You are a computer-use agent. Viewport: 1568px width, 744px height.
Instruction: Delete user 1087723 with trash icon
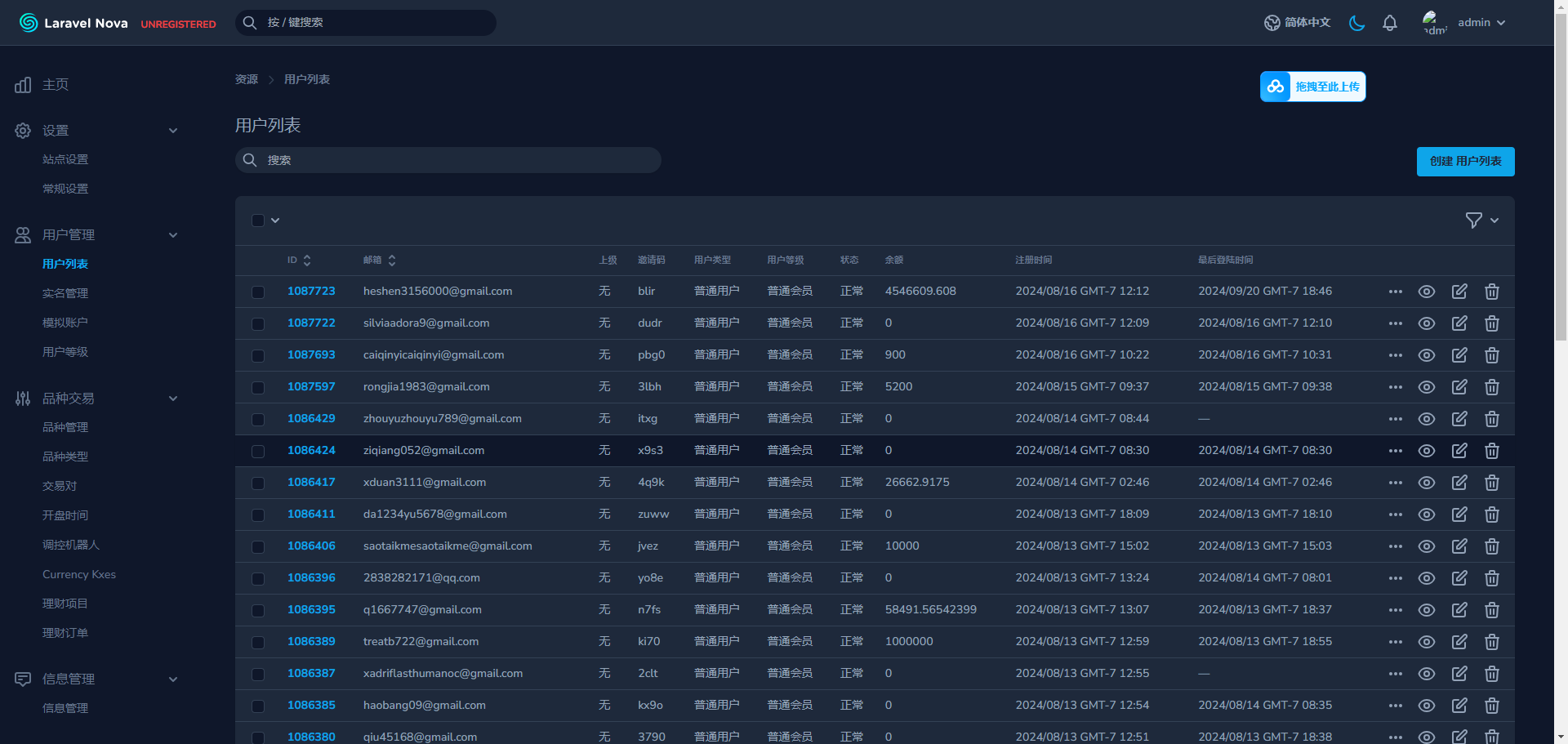pos(1491,292)
